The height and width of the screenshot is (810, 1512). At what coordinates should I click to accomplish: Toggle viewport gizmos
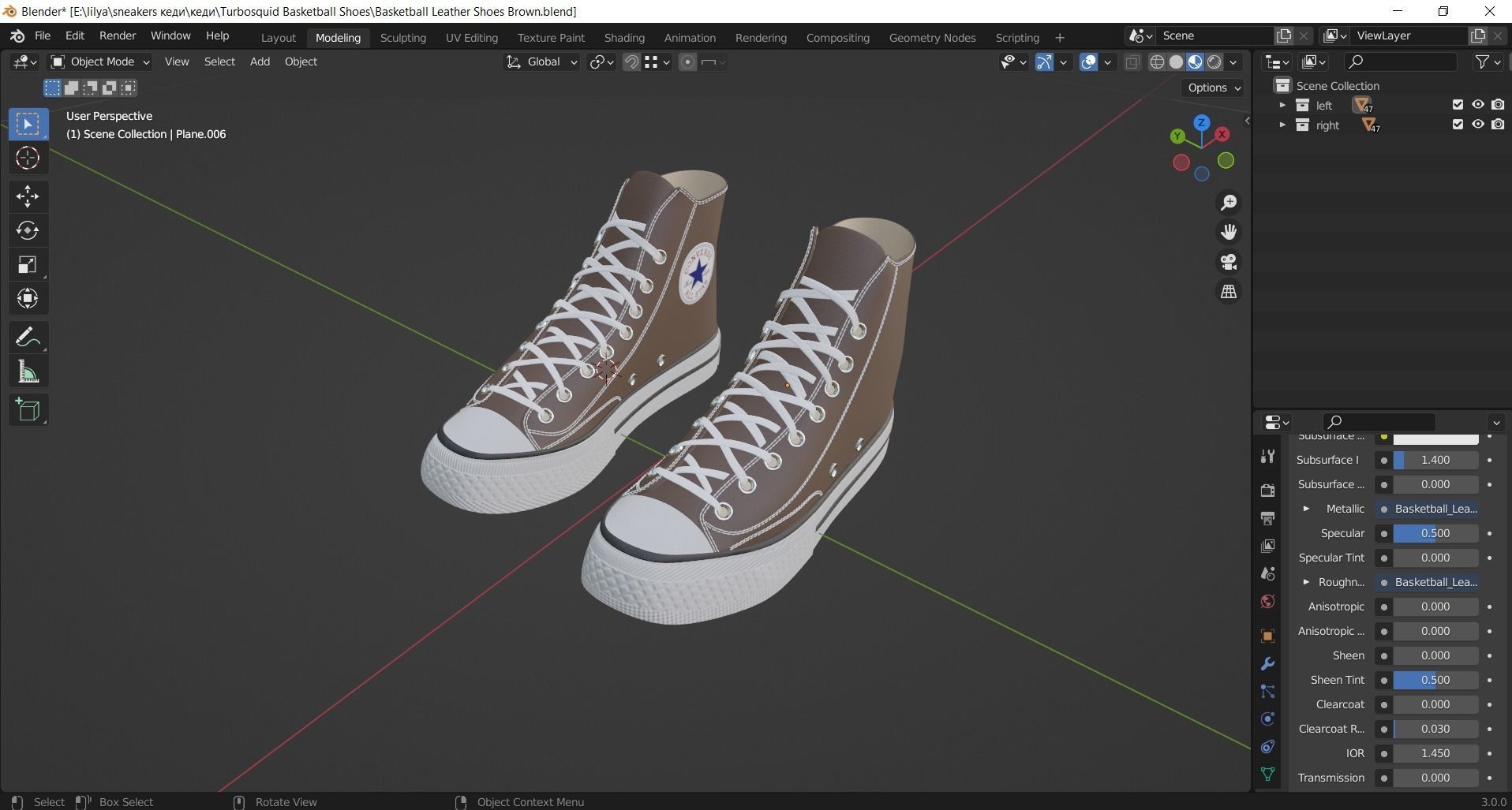[x=1044, y=62]
